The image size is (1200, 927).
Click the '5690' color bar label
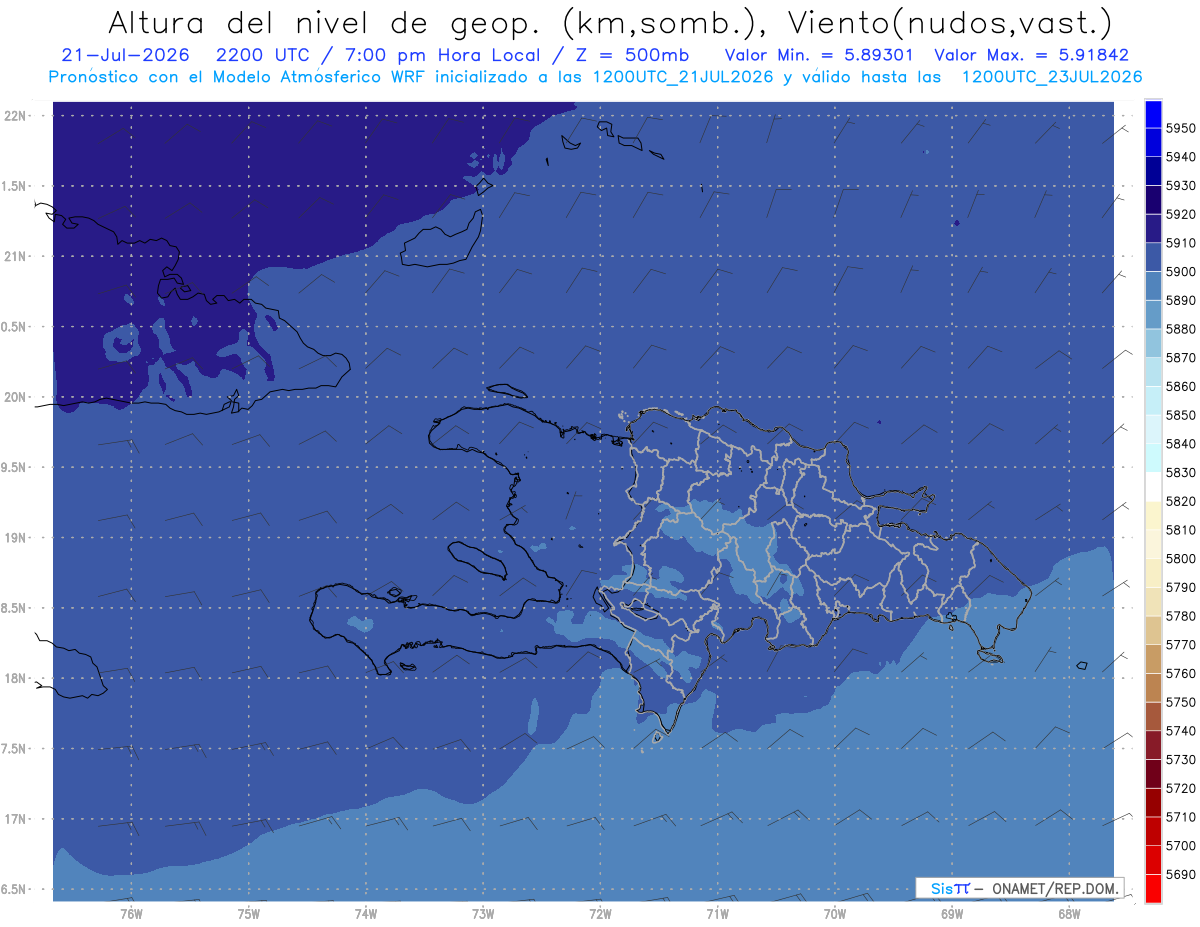(x=1180, y=874)
